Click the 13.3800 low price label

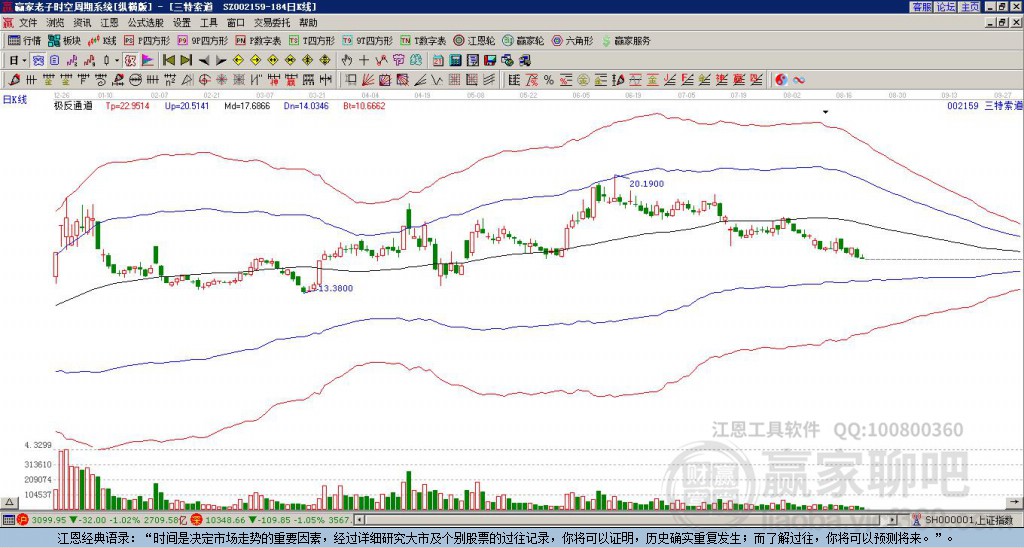point(335,289)
